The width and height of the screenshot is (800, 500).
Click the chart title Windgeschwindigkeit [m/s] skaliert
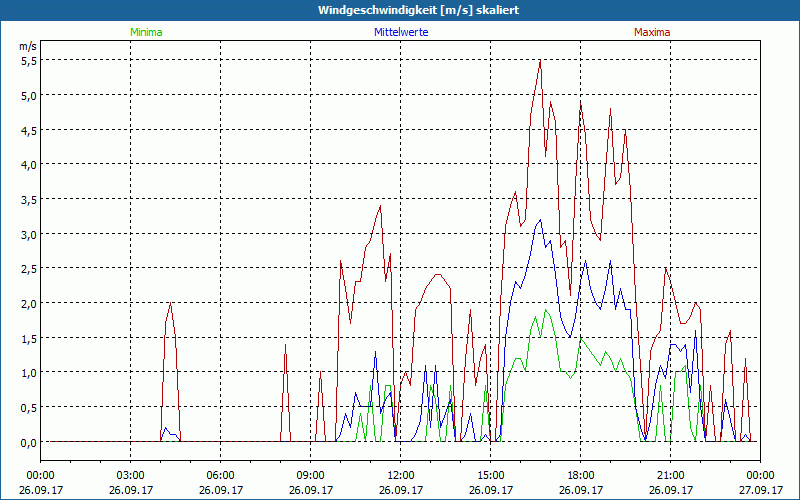pos(418,10)
